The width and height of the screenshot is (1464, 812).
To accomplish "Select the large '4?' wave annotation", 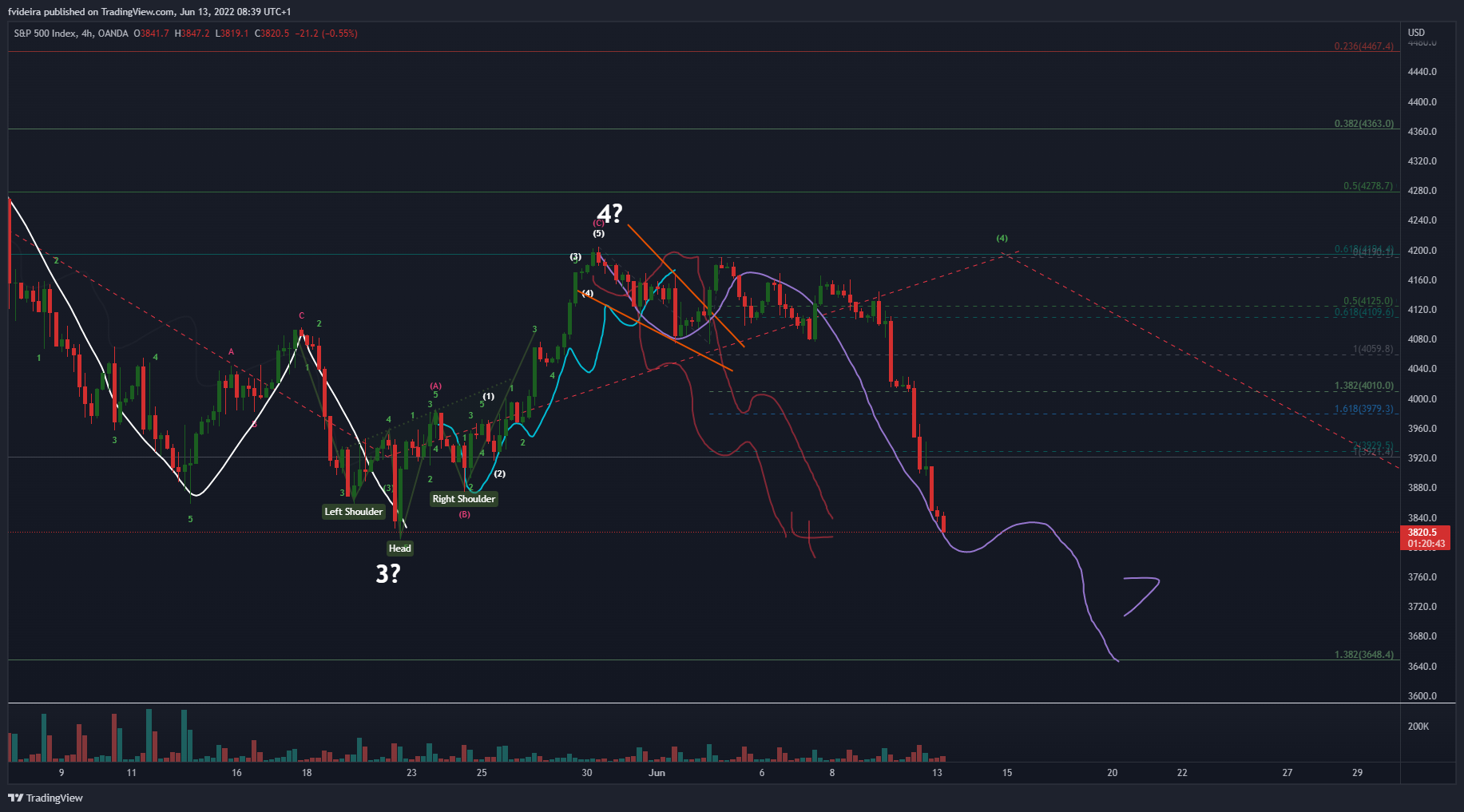I will (x=610, y=213).
